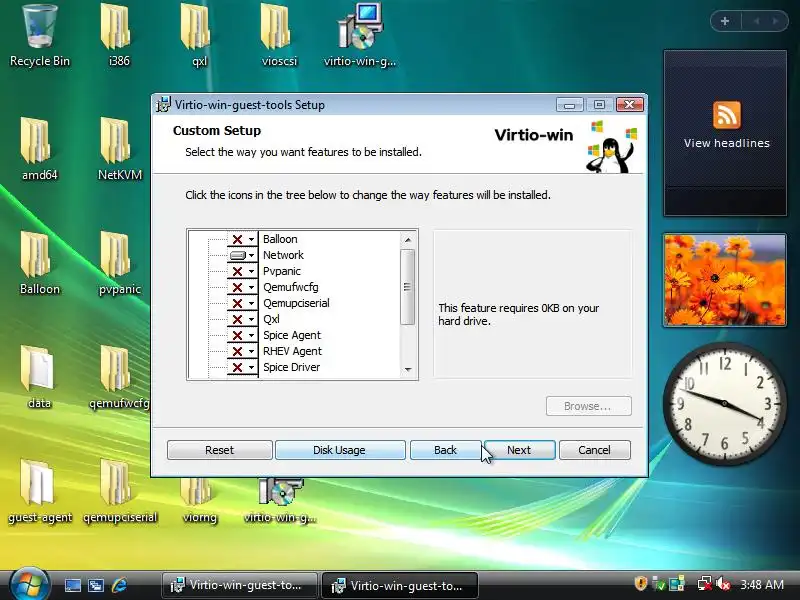Image resolution: width=800 pixels, height=600 pixels.
Task: Select the i386 folder icon
Action: click(x=119, y=36)
